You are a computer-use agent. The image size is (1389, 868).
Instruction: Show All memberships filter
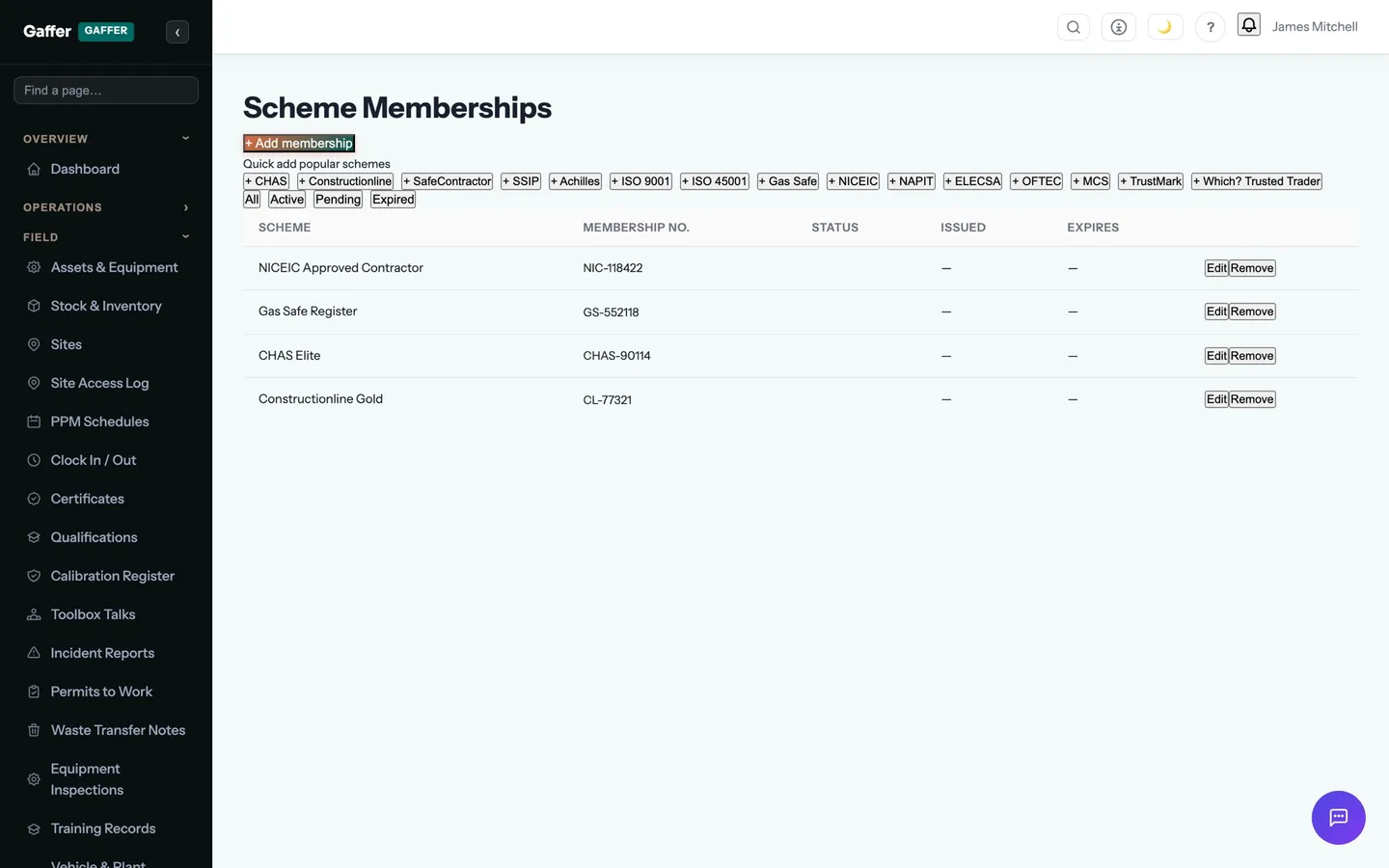(252, 200)
